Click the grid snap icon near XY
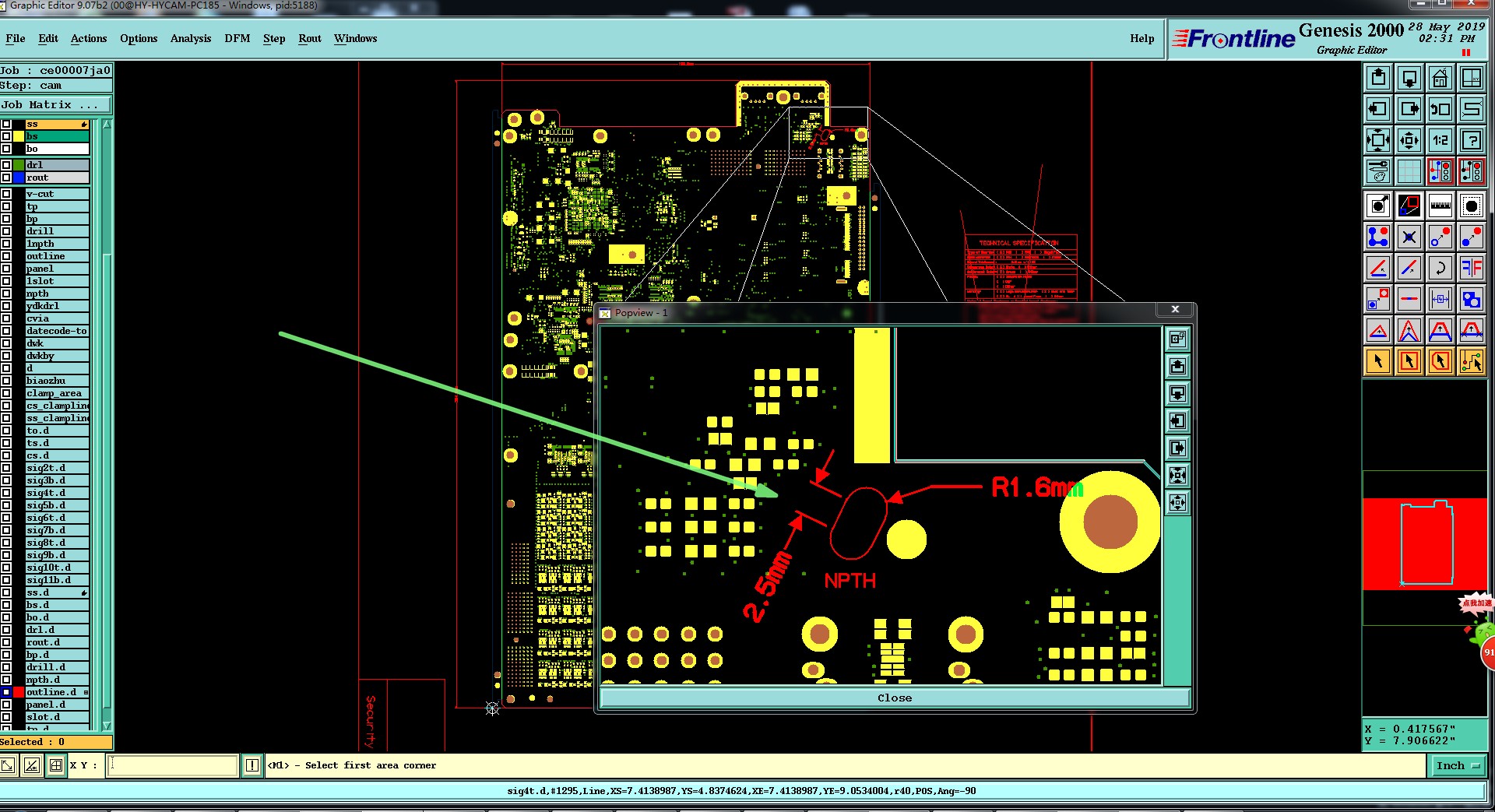Screen dimensions: 1495x812 pos(56,765)
